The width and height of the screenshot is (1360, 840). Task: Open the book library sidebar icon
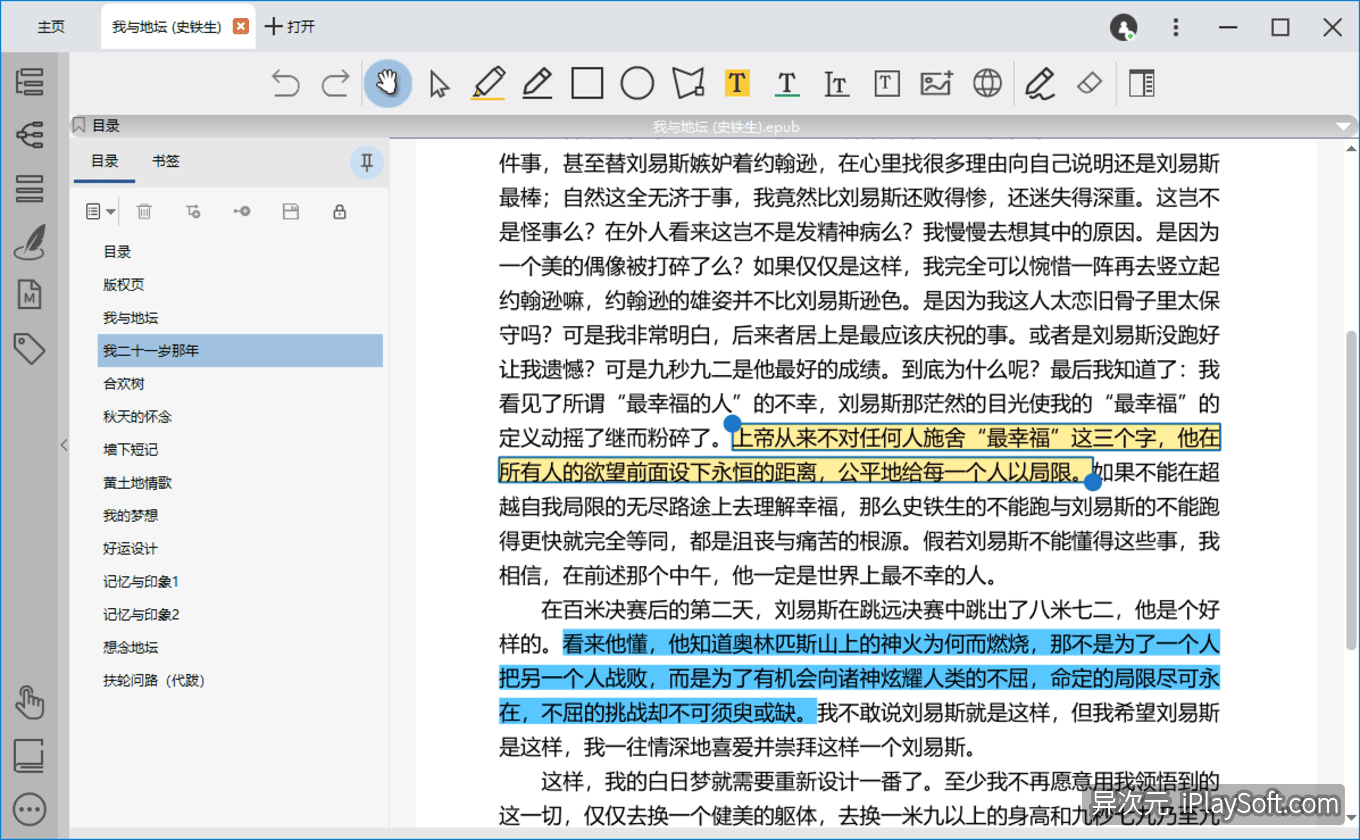pyautogui.click(x=30, y=756)
